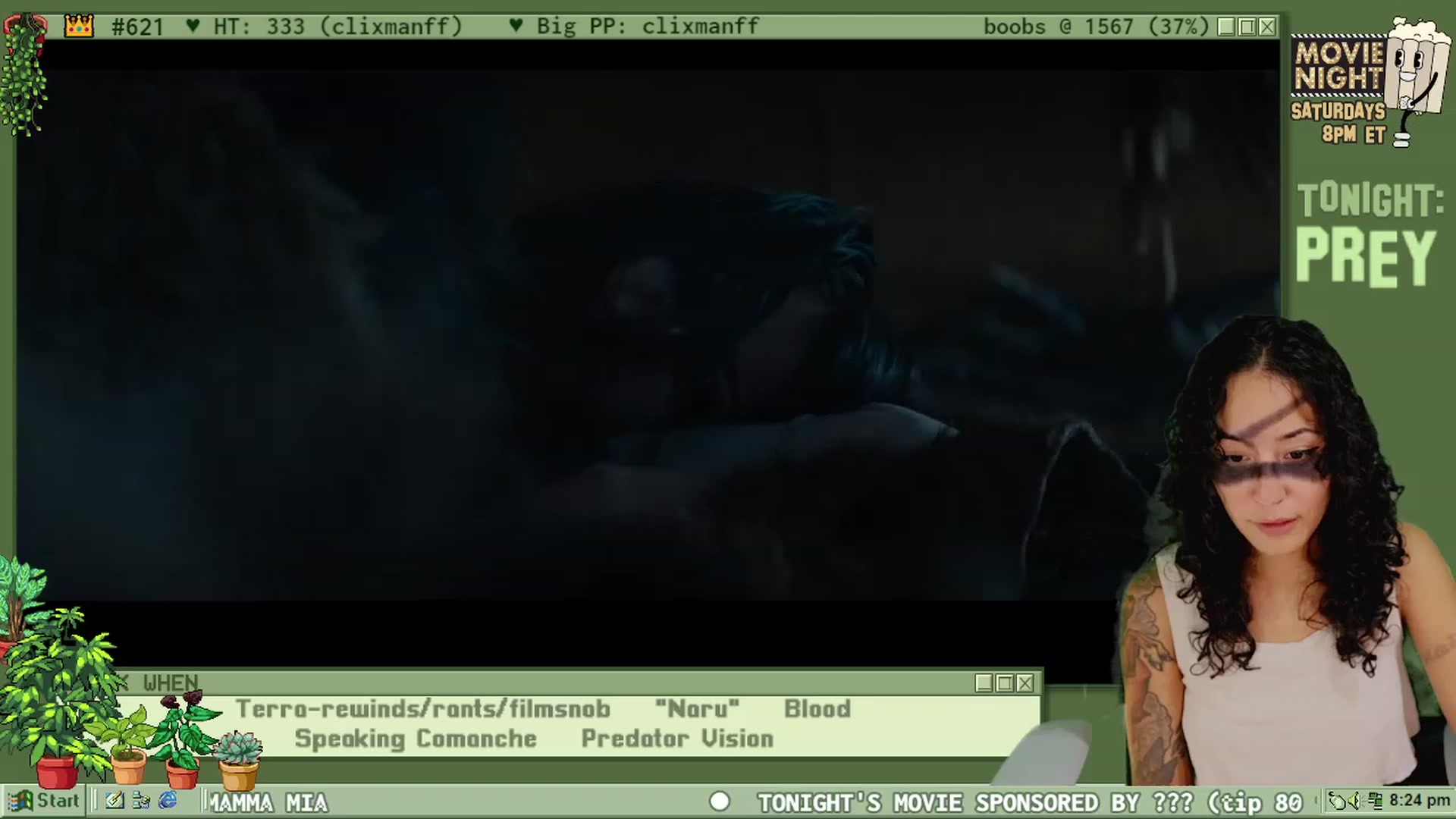Select the MAMMA MIA taskbar item

(268, 802)
